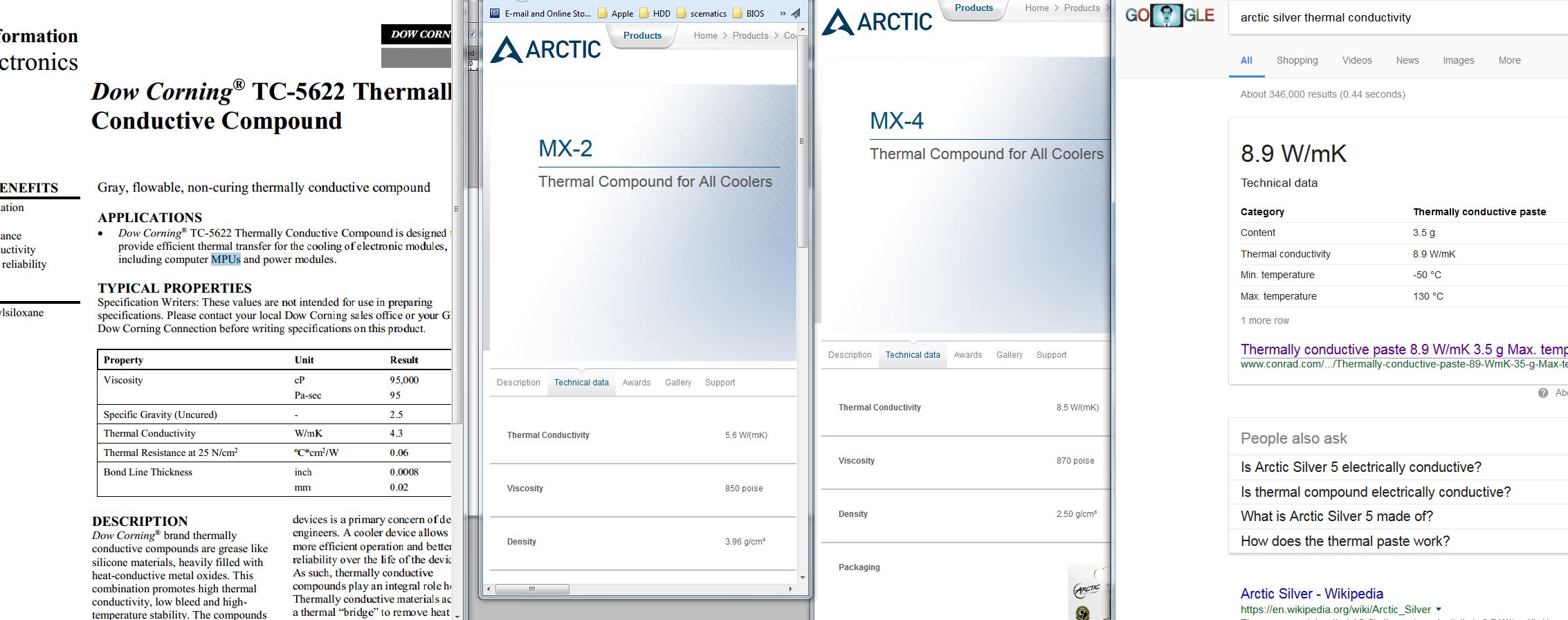The width and height of the screenshot is (1568, 620).
Task: Open the Arctic Silver - Wikipedia result
Action: pyautogui.click(x=1311, y=594)
